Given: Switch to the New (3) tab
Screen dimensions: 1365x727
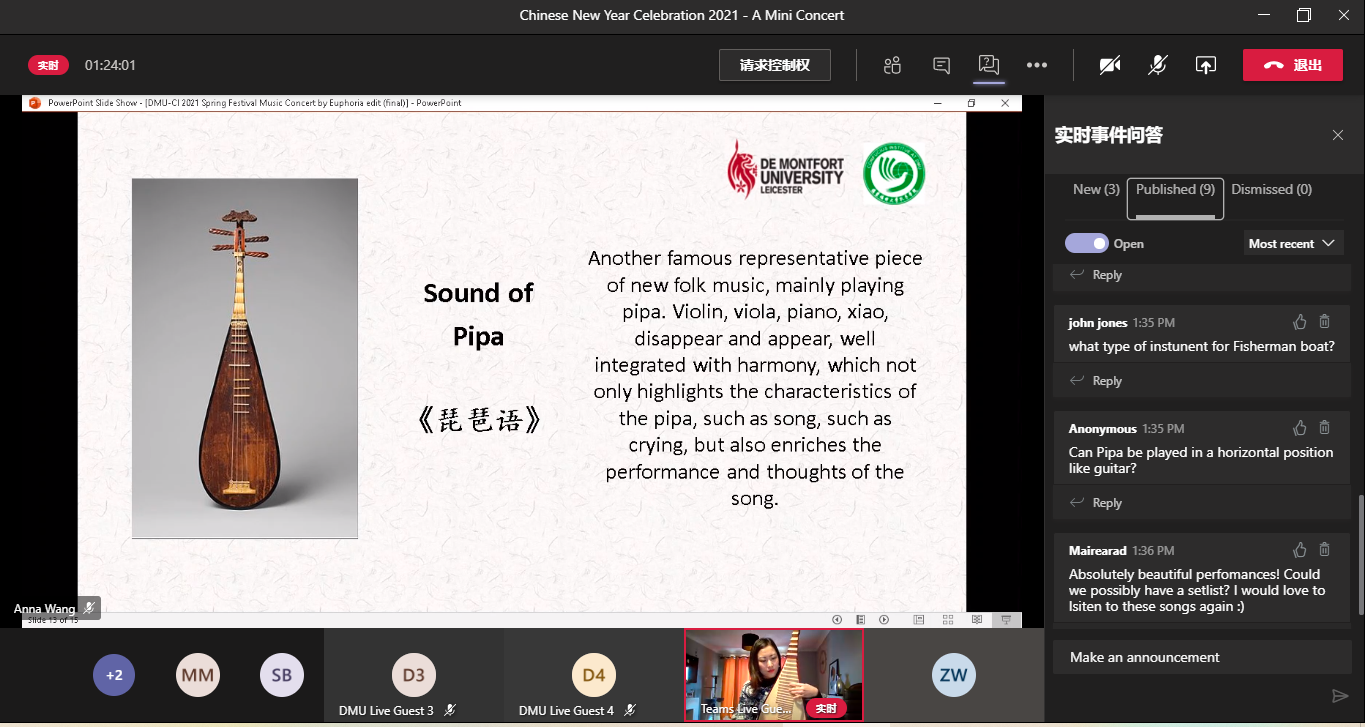Looking at the screenshot, I should (x=1096, y=189).
